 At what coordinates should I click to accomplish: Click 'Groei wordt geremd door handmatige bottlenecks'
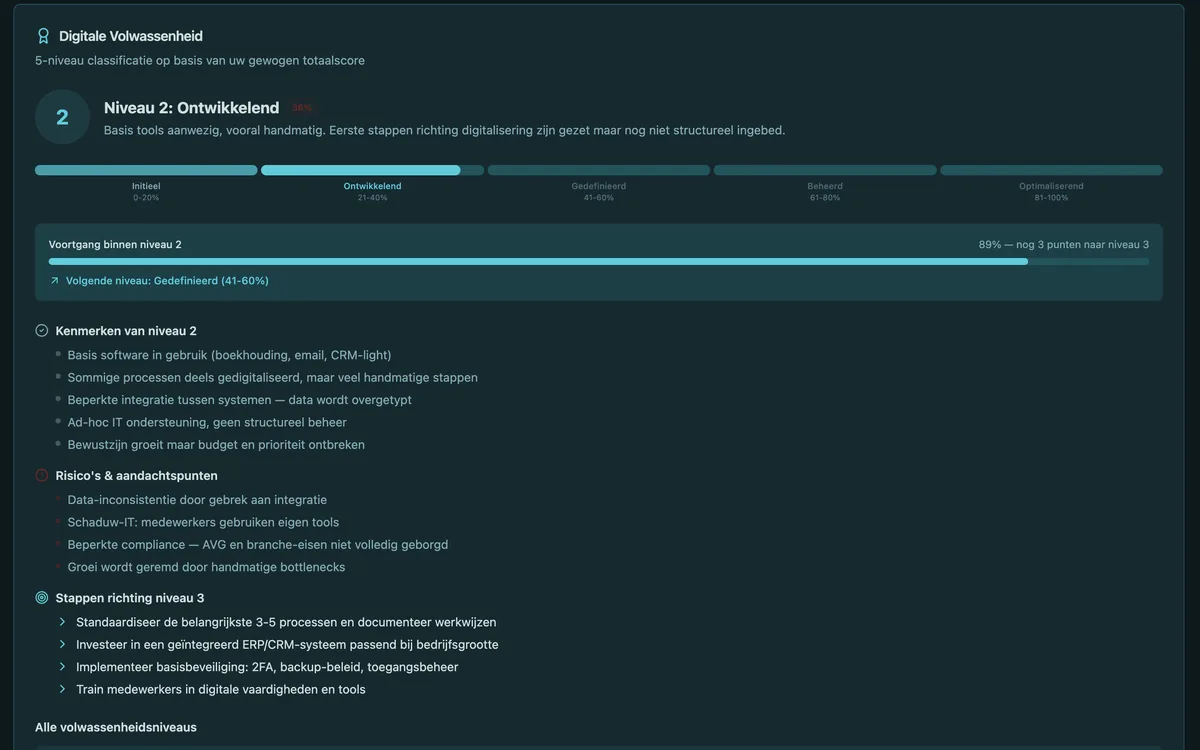206,567
